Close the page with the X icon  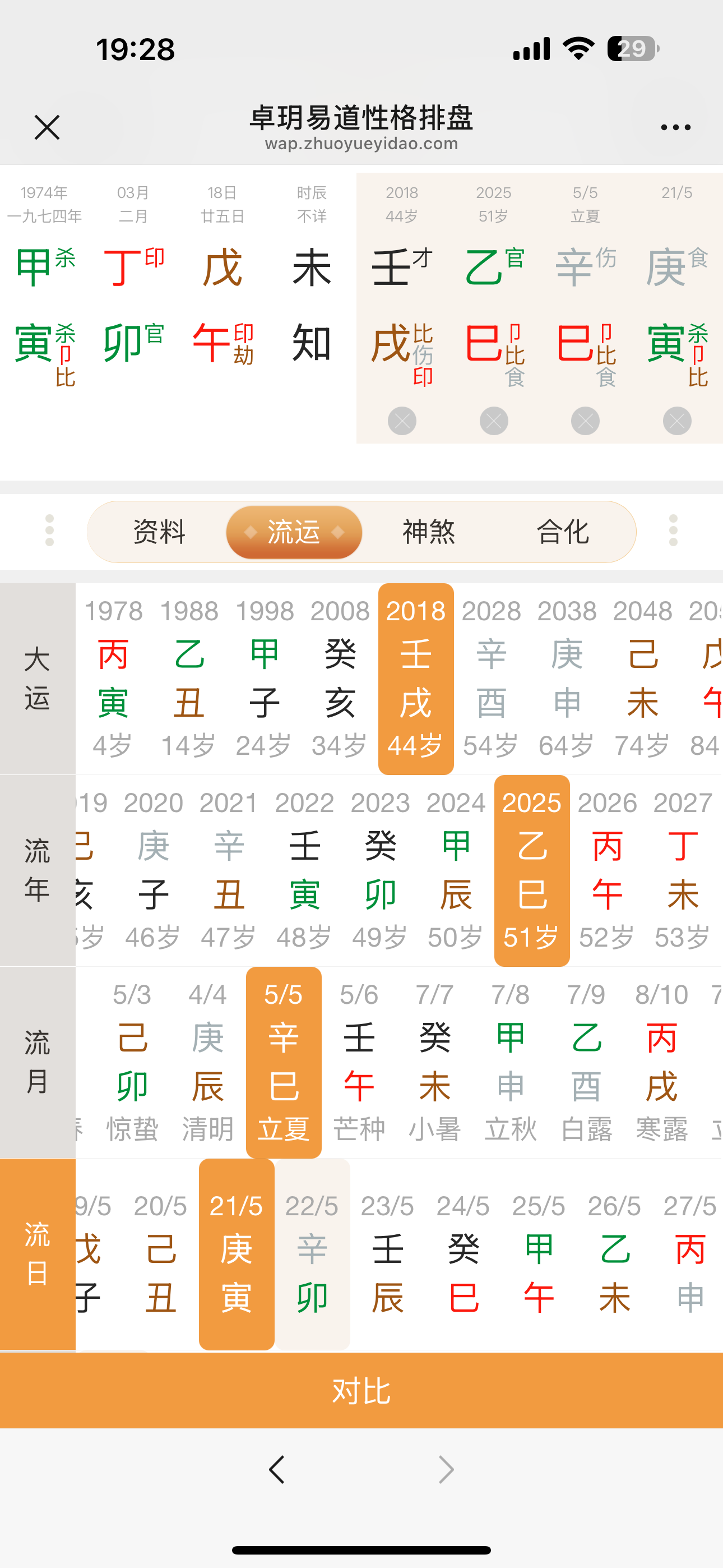click(x=47, y=127)
